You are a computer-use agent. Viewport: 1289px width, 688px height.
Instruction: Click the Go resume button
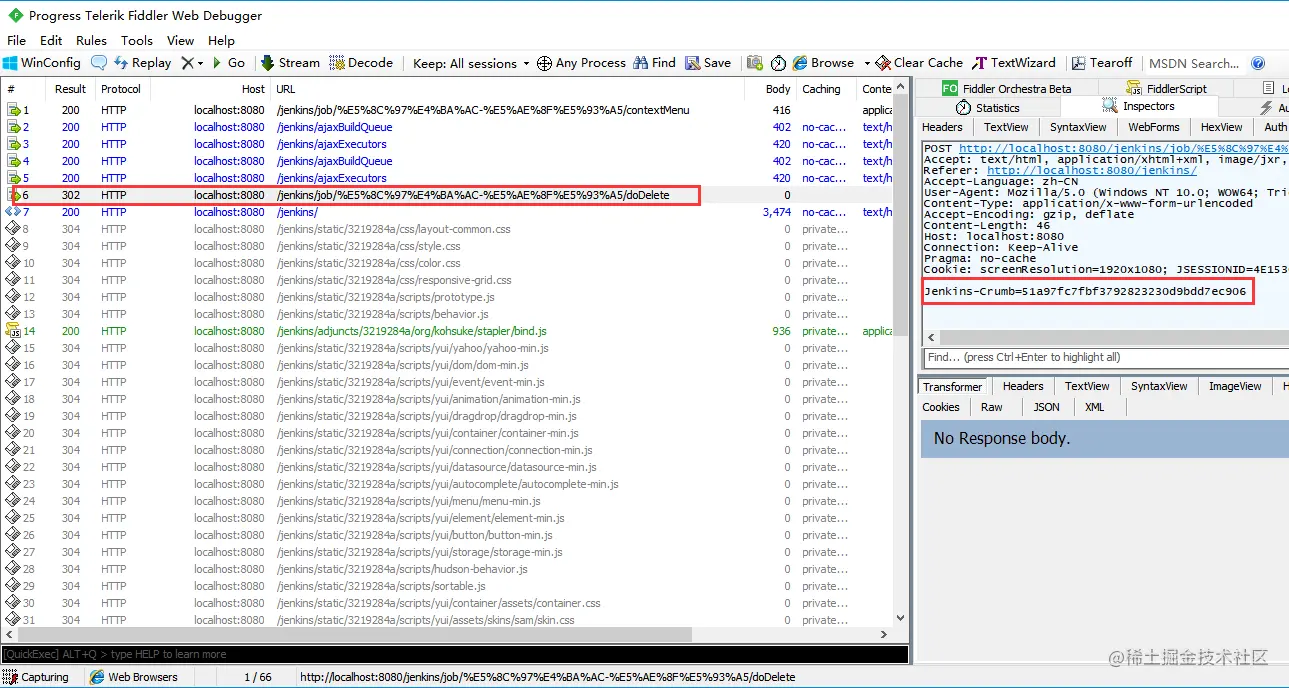coord(228,62)
